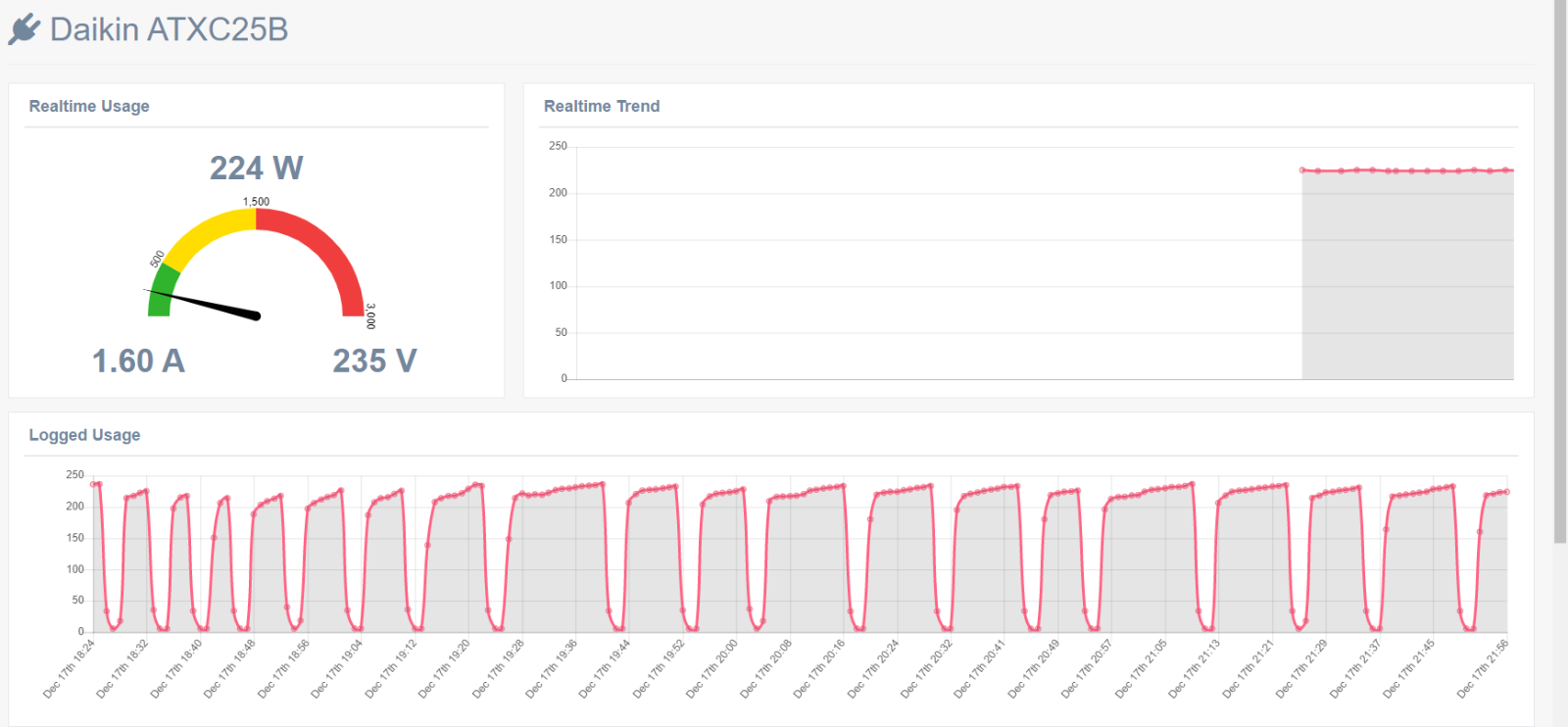Click the last data point on Realtime Trend line
1568x727 pixels.
1506,170
